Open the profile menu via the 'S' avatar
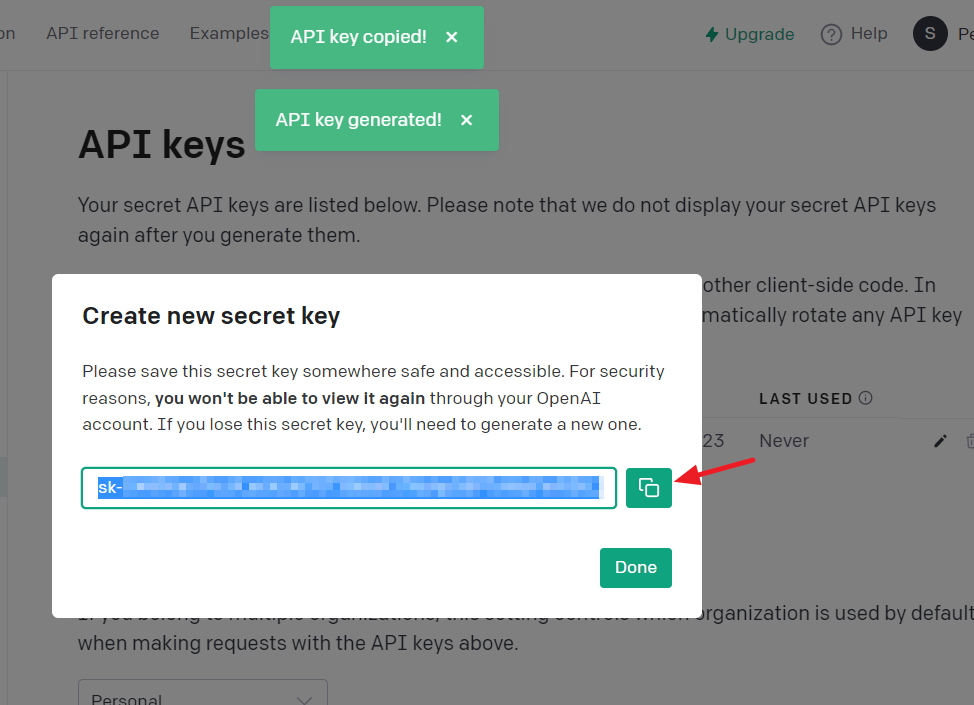The width and height of the screenshot is (974, 705). click(x=929, y=33)
